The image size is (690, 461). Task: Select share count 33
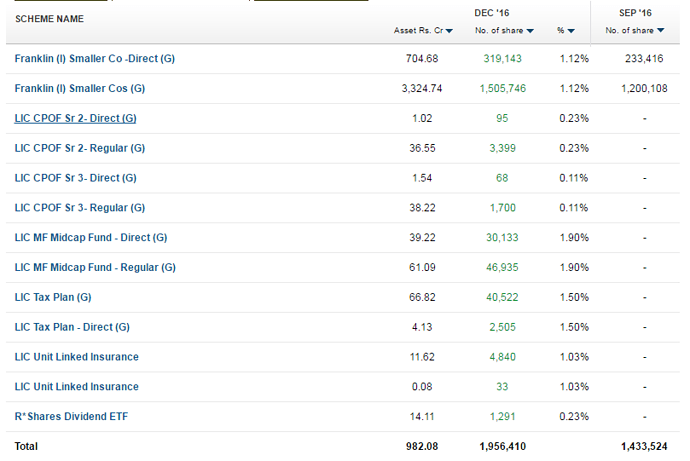click(502, 387)
